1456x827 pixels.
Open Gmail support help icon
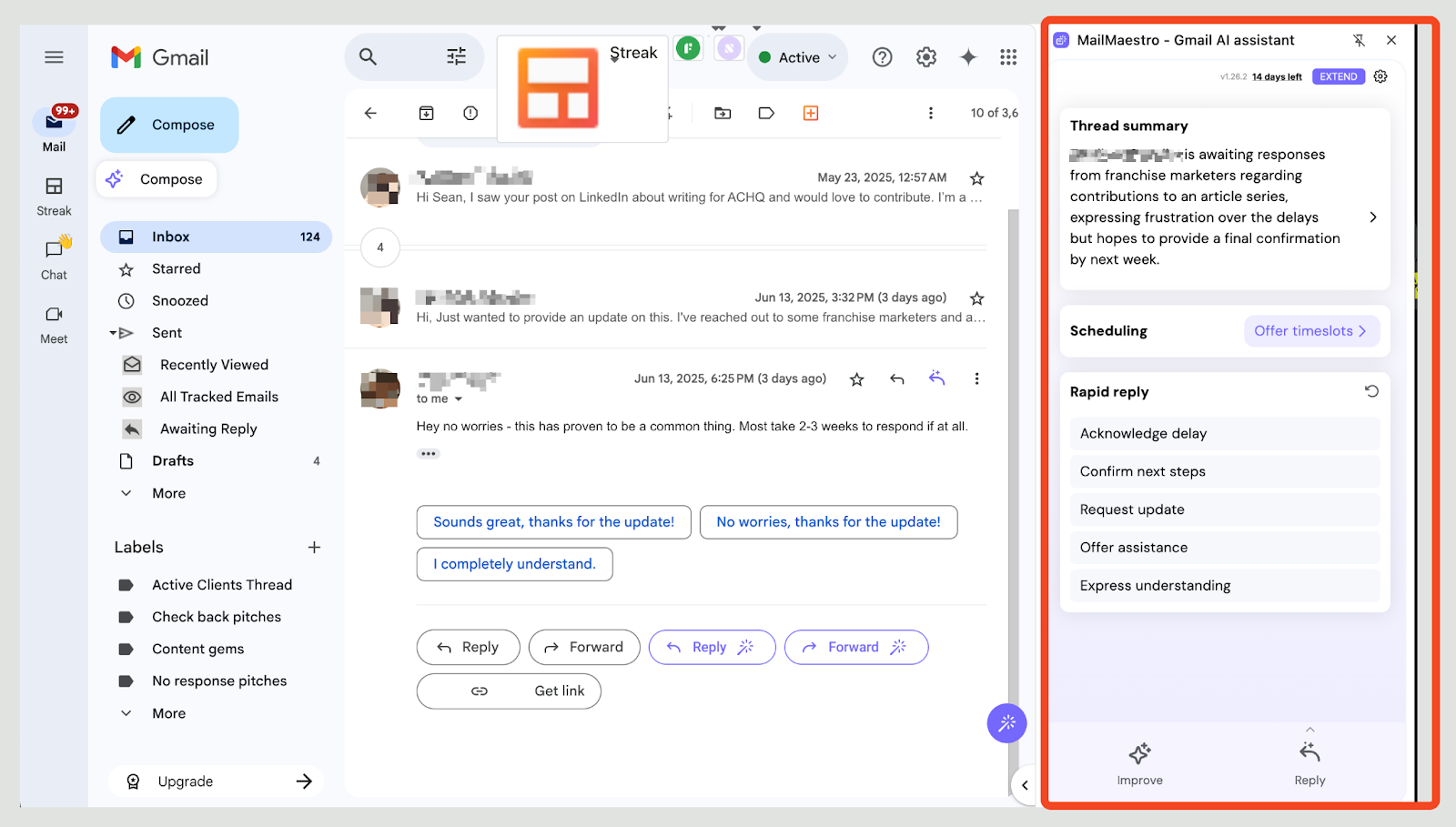882,57
